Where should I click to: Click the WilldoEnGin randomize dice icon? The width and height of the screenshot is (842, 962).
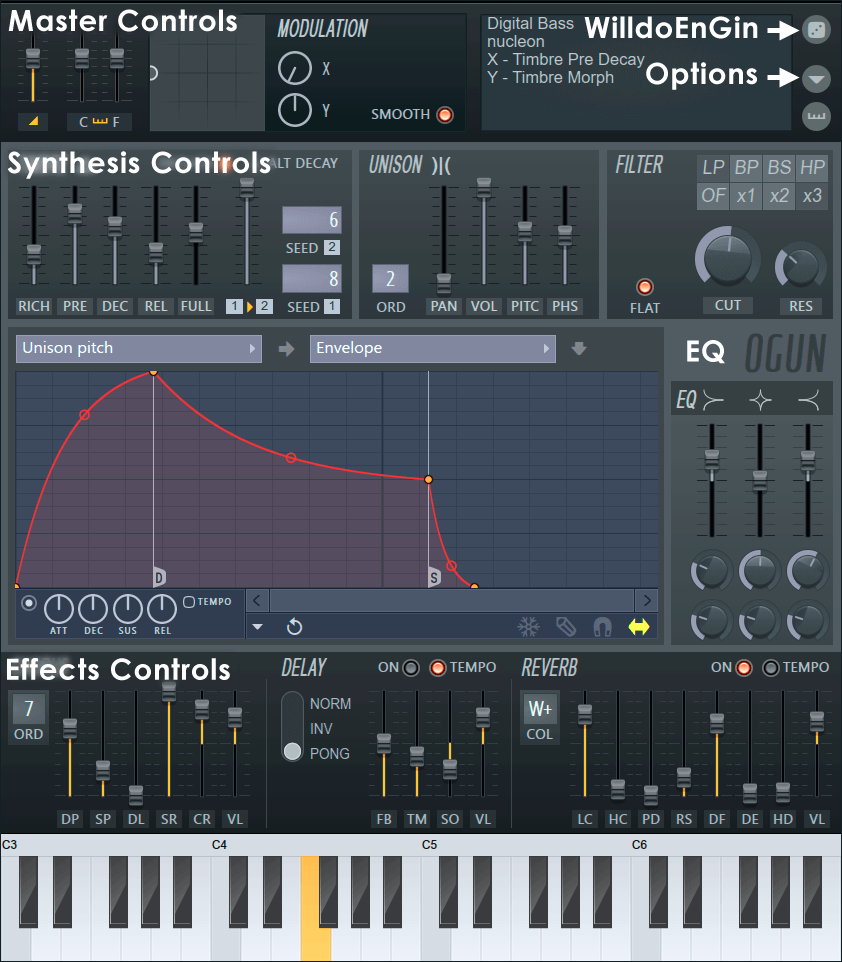[816, 30]
